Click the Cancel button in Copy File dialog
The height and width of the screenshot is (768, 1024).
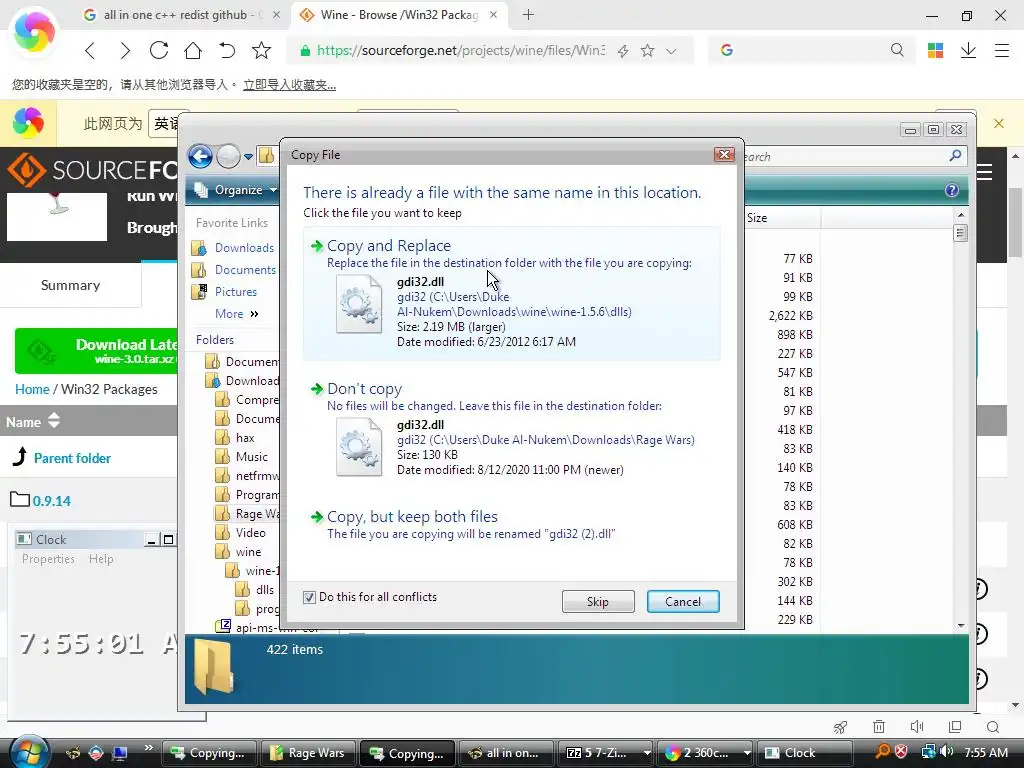click(x=683, y=601)
